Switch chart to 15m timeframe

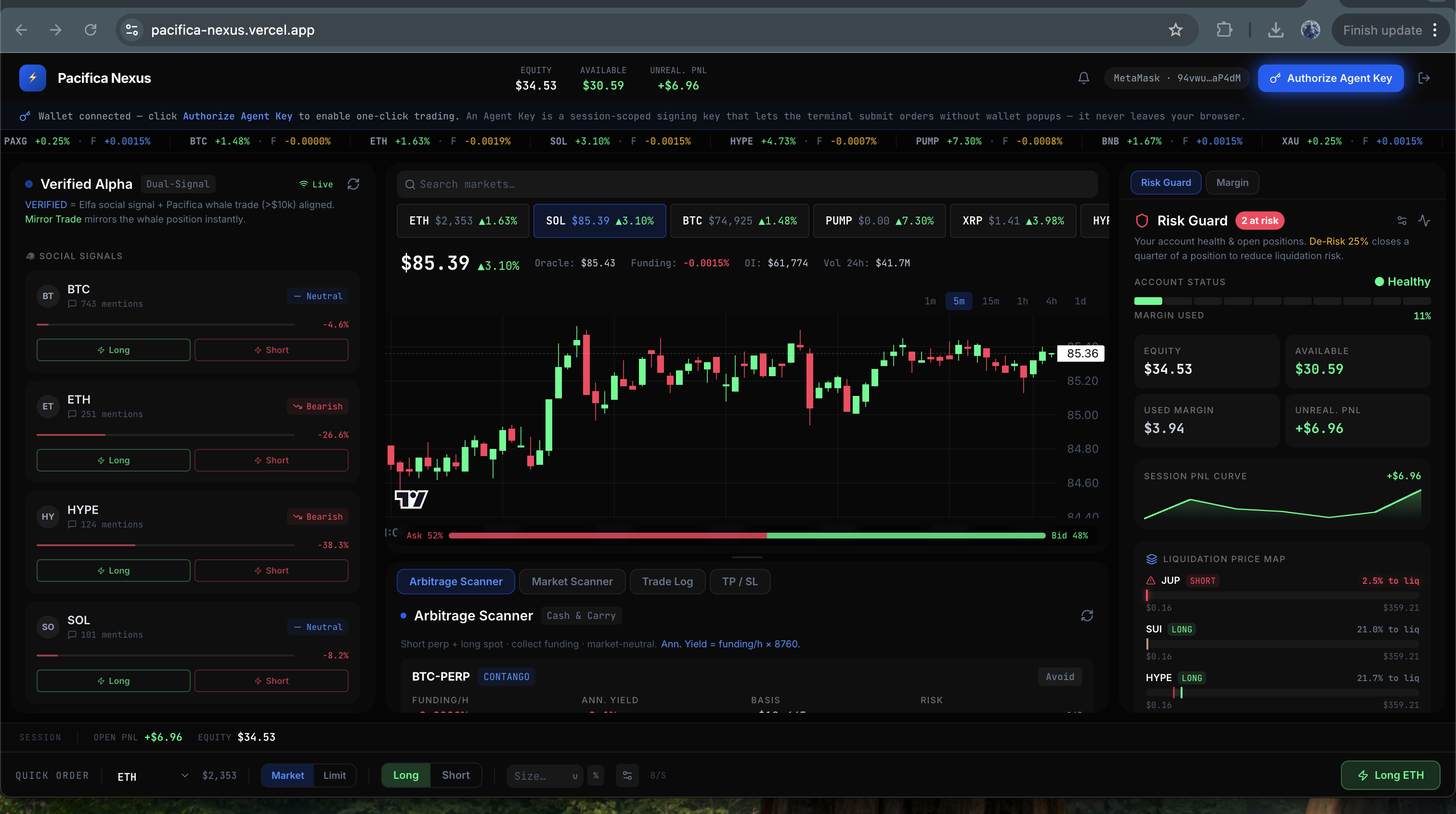990,302
